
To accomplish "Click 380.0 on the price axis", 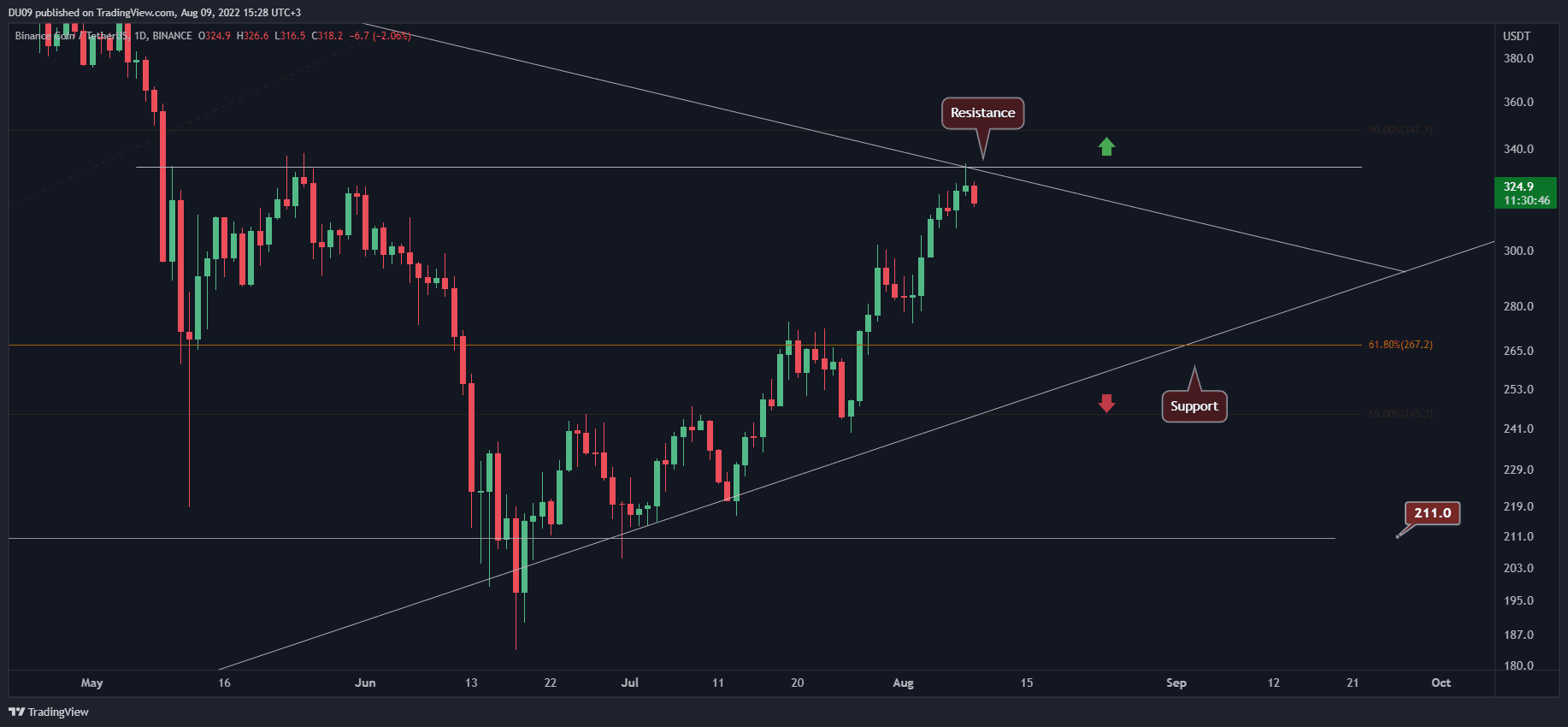I will click(x=1518, y=59).
